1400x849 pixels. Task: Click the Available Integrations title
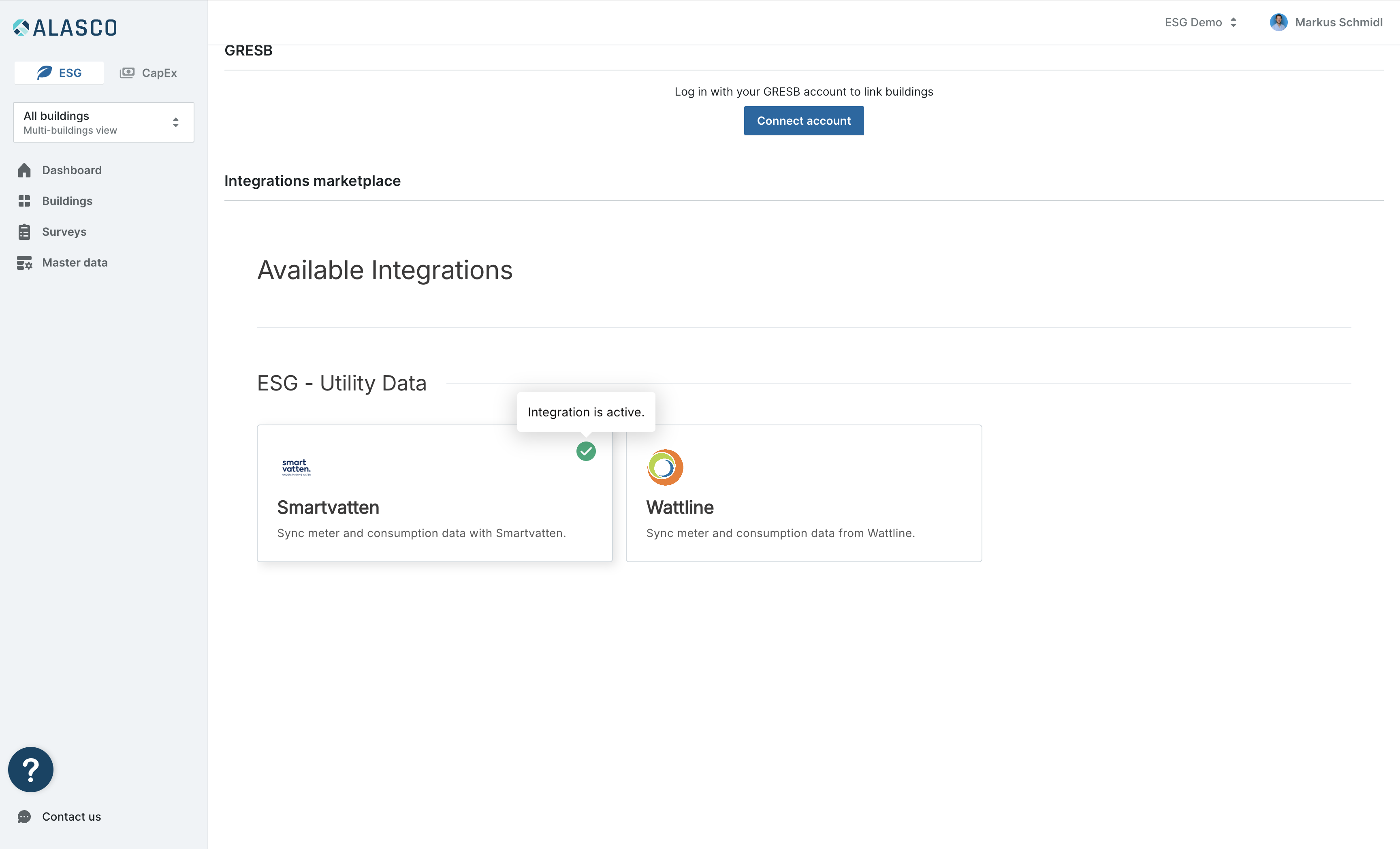[x=385, y=270]
